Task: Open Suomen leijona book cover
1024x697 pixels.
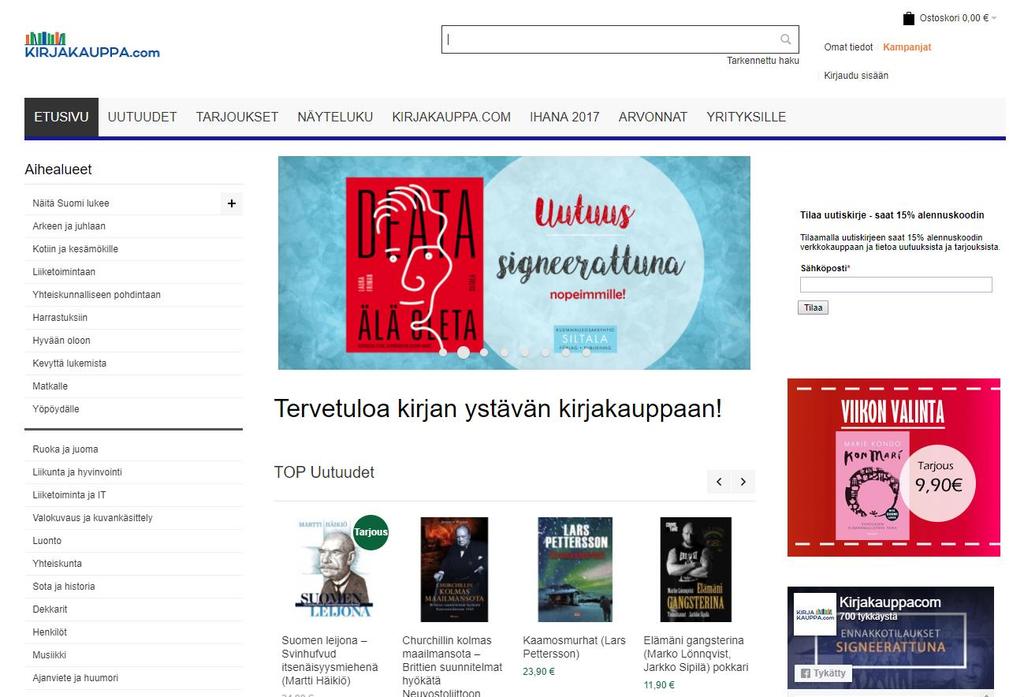Action: 333,570
